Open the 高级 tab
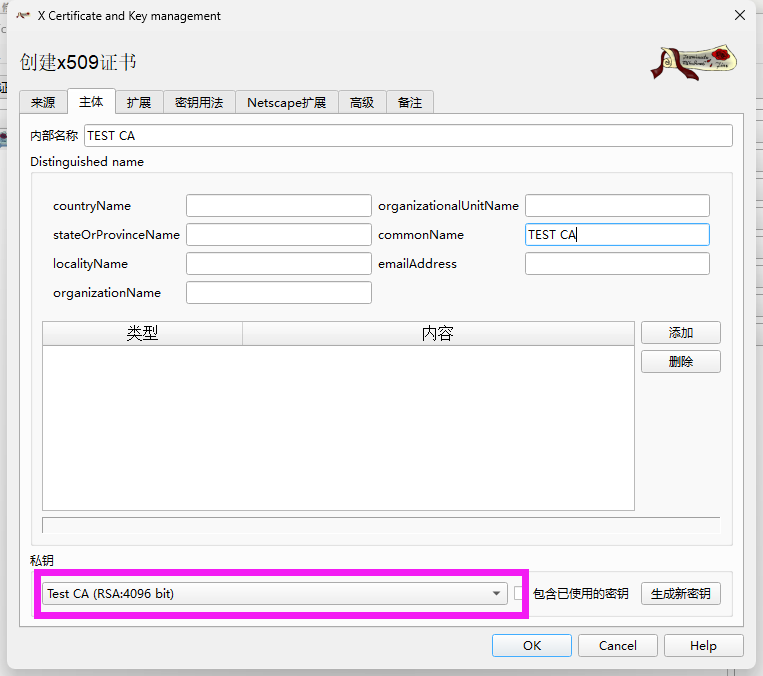 pos(362,102)
